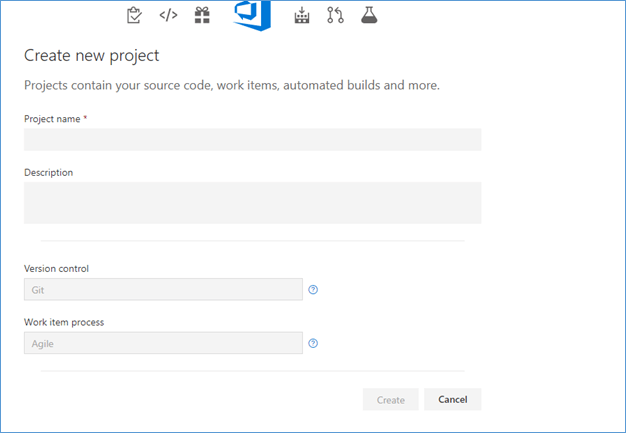The image size is (626, 433).
Task: Click the Create new project heading
Action: point(91,56)
